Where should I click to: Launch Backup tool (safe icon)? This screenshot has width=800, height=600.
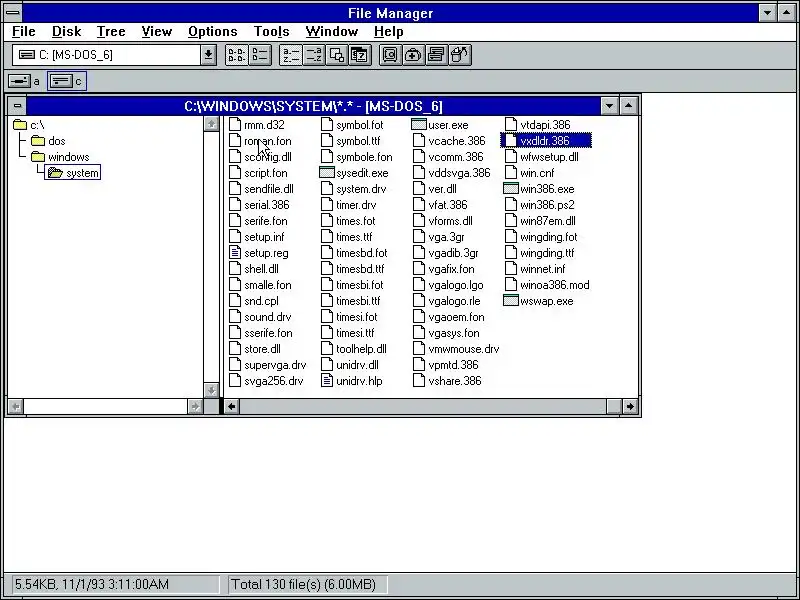[x=390, y=55]
